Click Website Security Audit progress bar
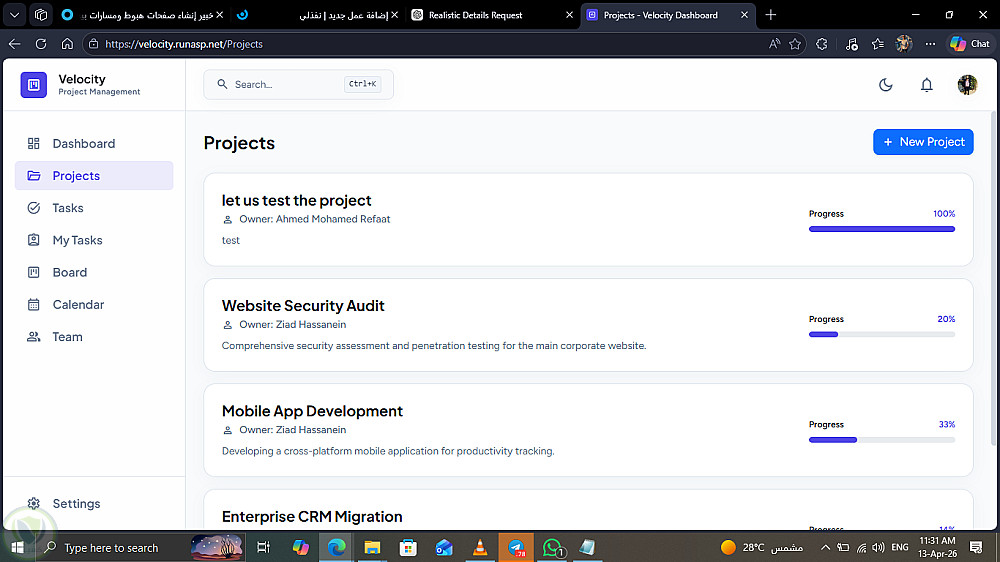1000x562 pixels. click(881, 334)
